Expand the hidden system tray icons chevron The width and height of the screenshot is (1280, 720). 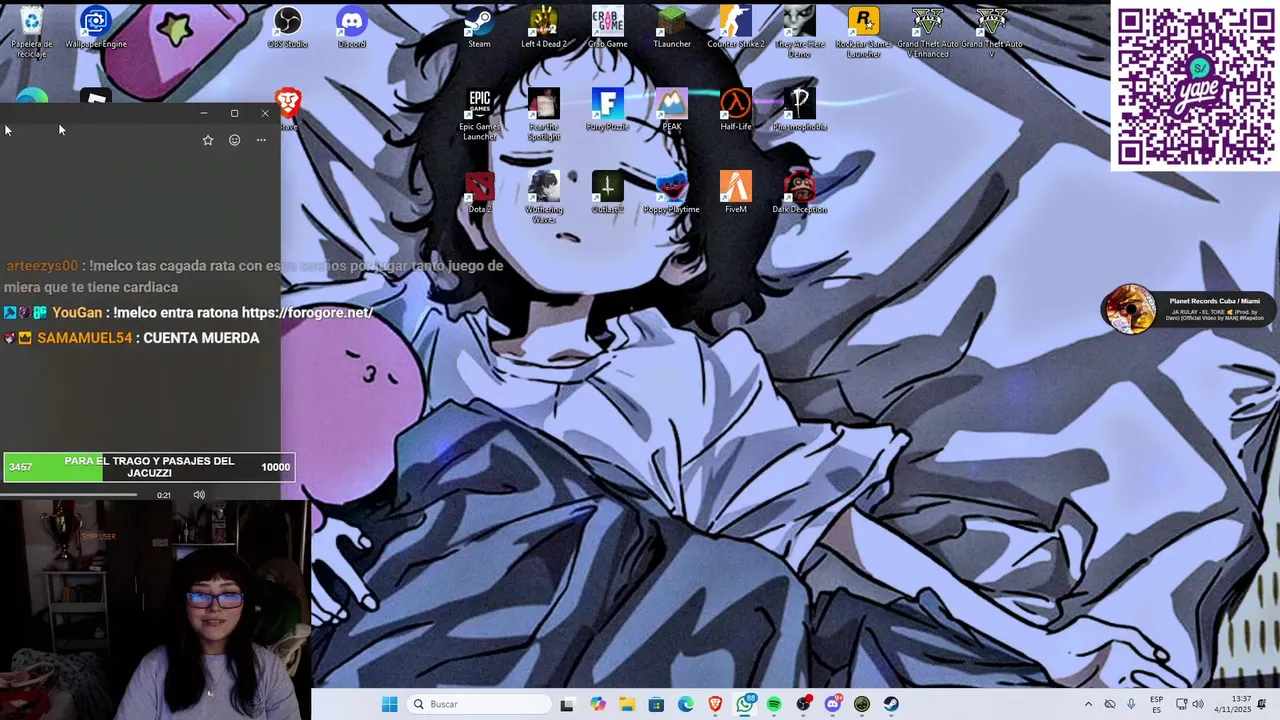tap(1088, 704)
